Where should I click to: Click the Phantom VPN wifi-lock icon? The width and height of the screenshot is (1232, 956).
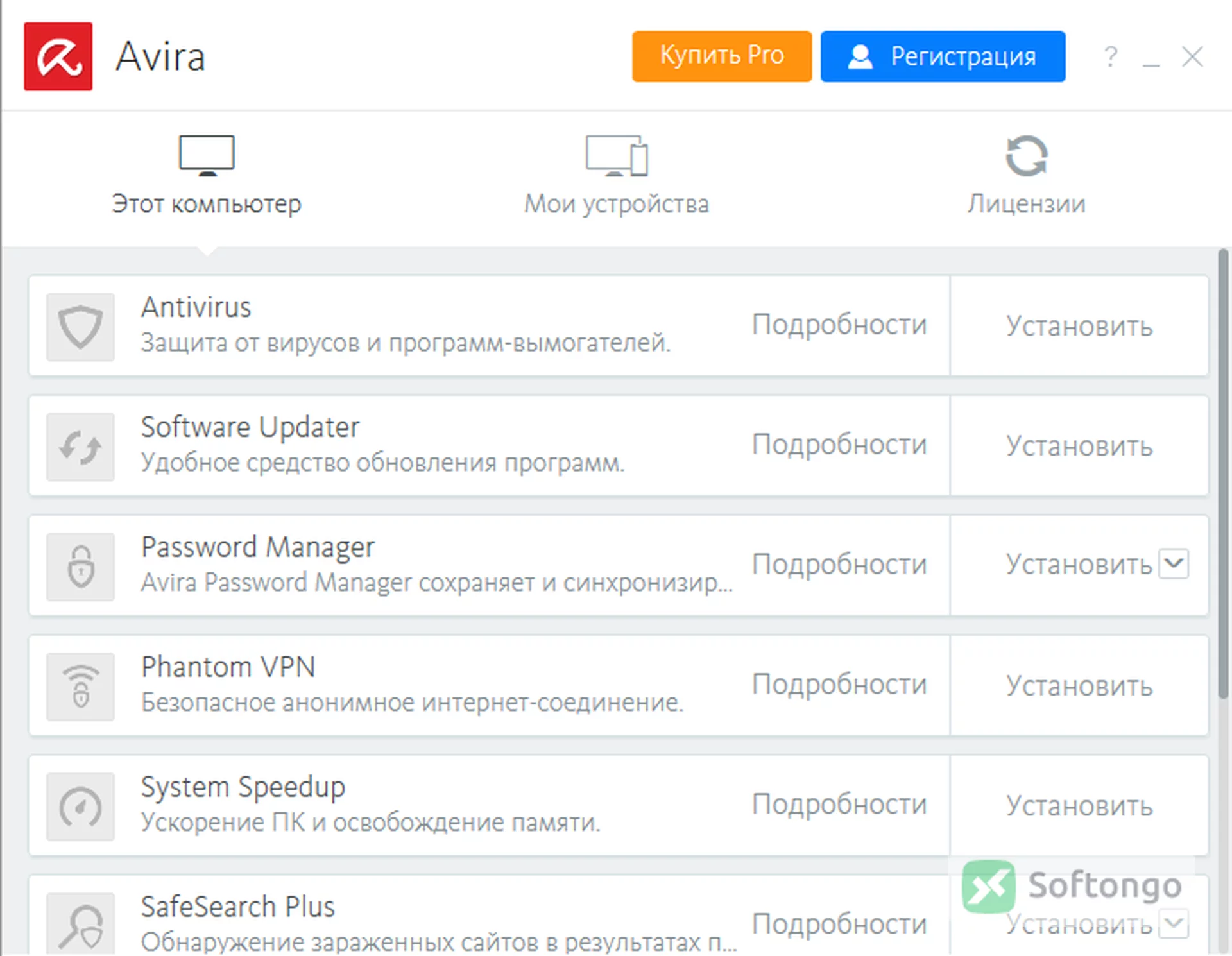[x=80, y=687]
